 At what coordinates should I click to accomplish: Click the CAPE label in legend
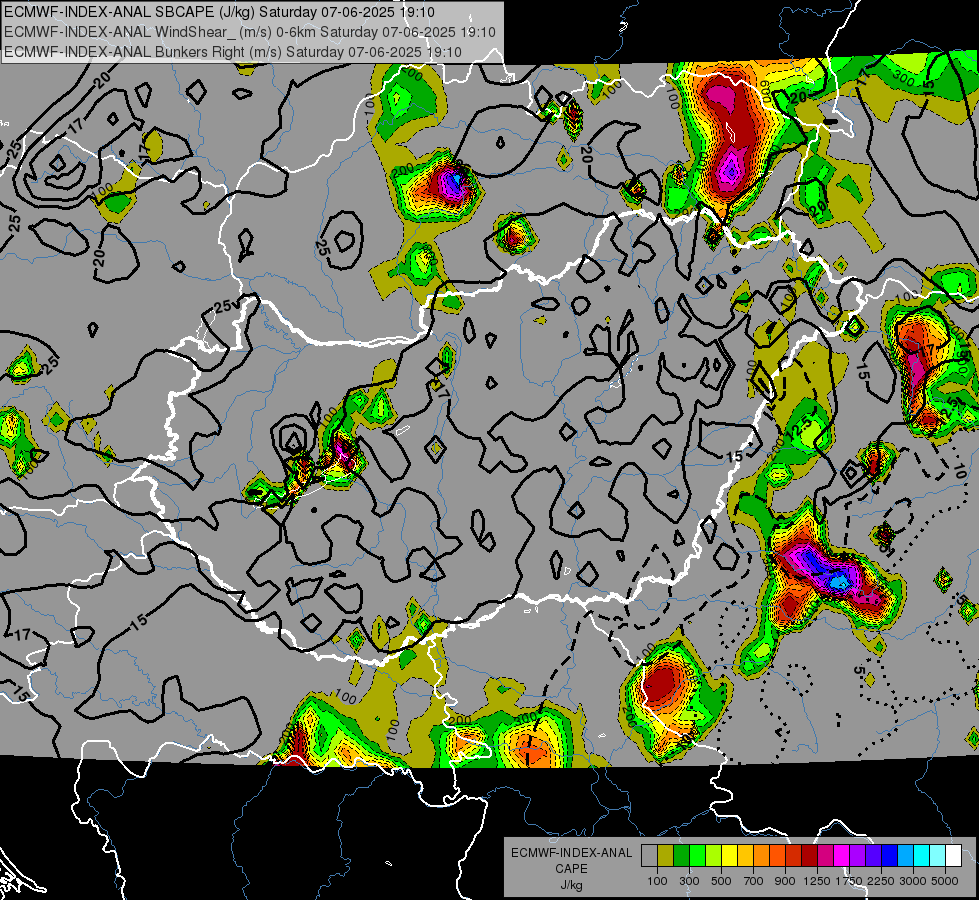(x=571, y=869)
